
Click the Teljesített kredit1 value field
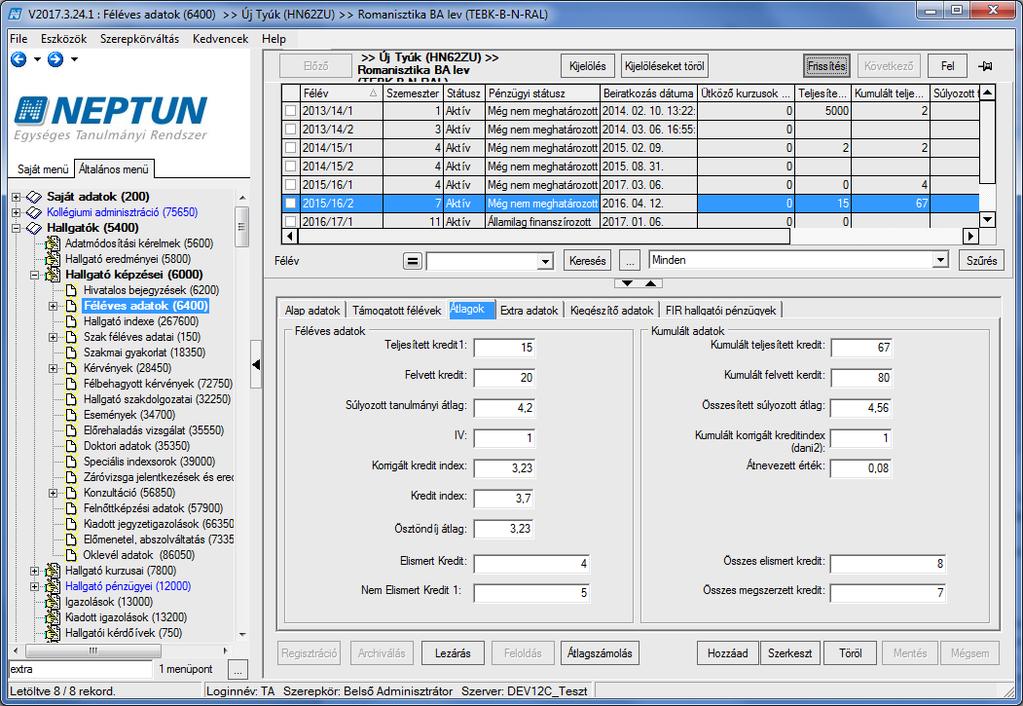point(504,348)
